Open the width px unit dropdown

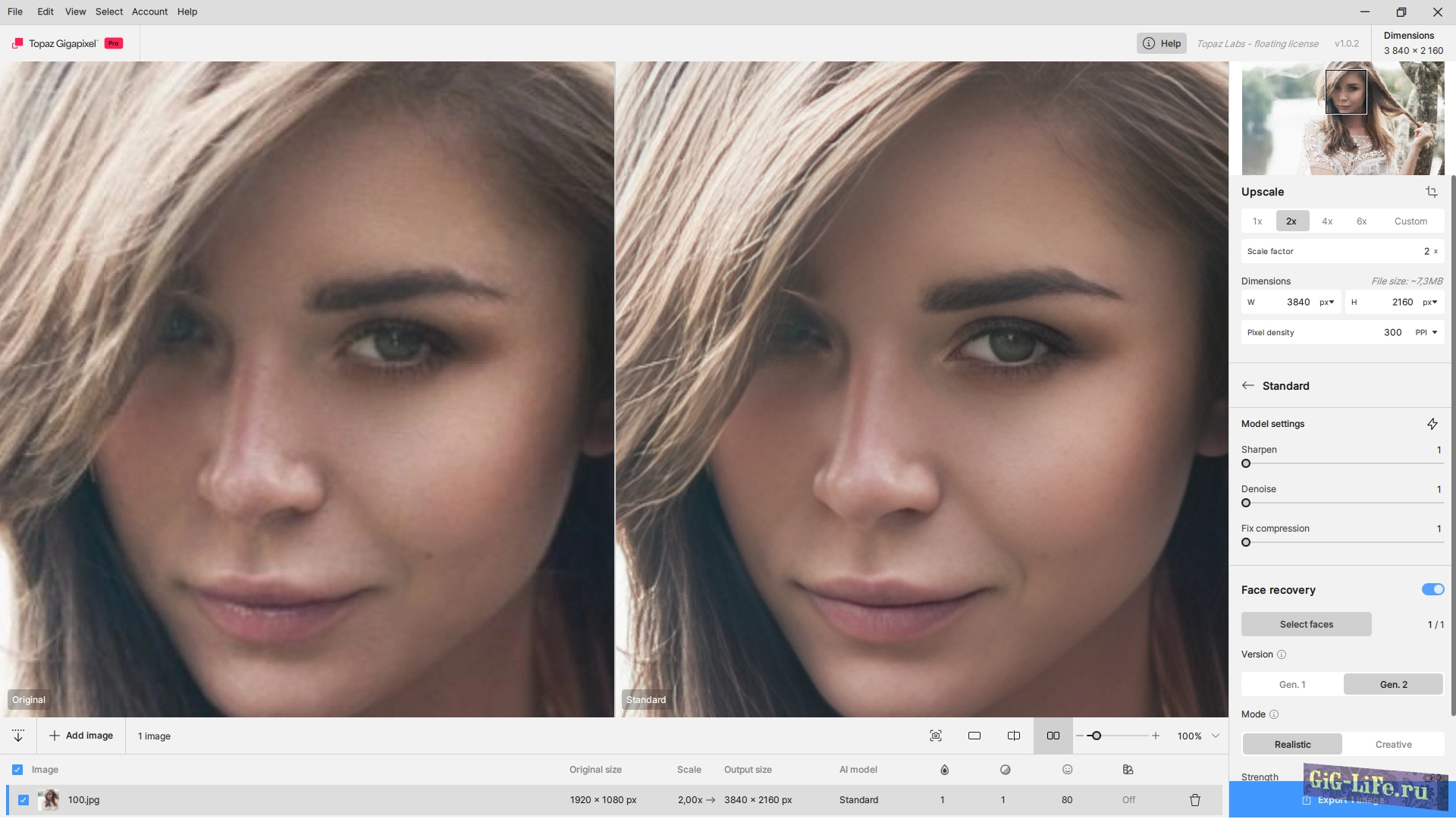[1326, 302]
